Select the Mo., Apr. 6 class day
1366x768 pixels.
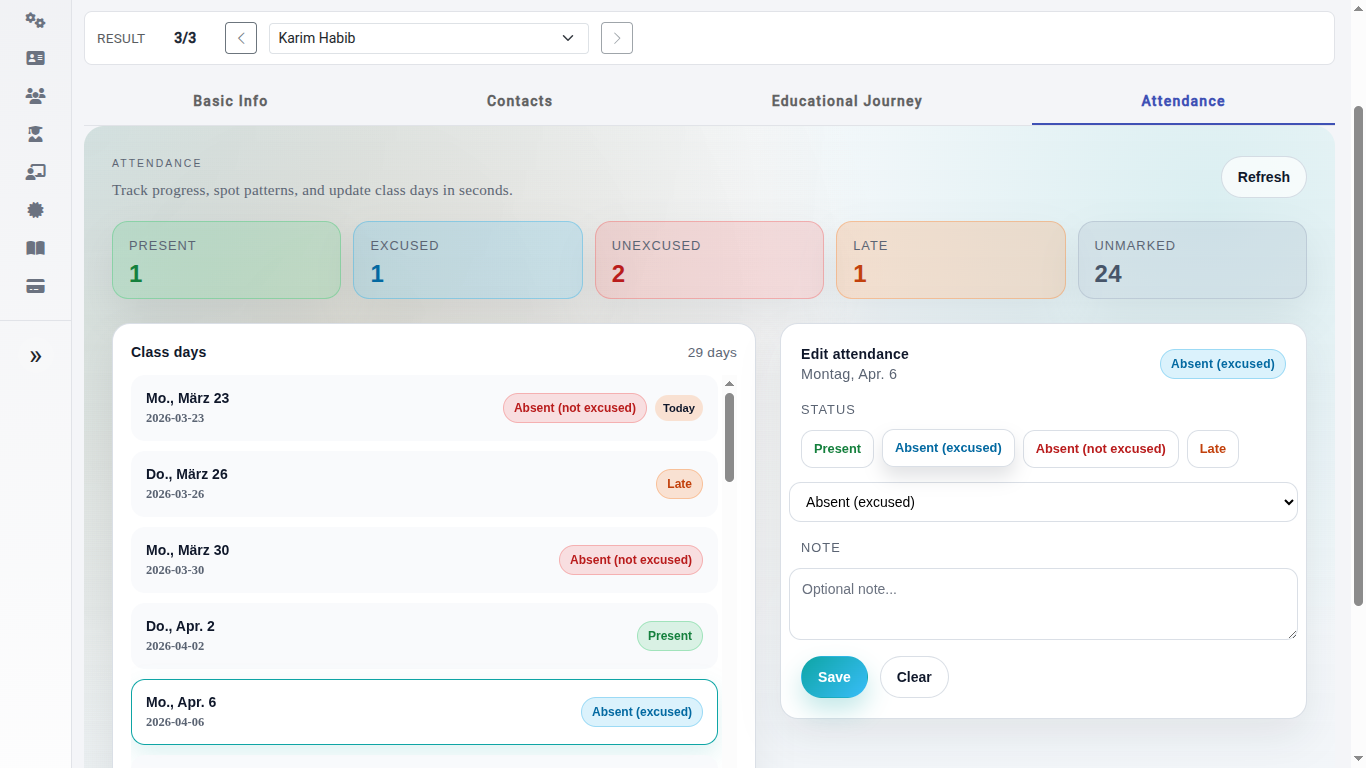point(424,712)
